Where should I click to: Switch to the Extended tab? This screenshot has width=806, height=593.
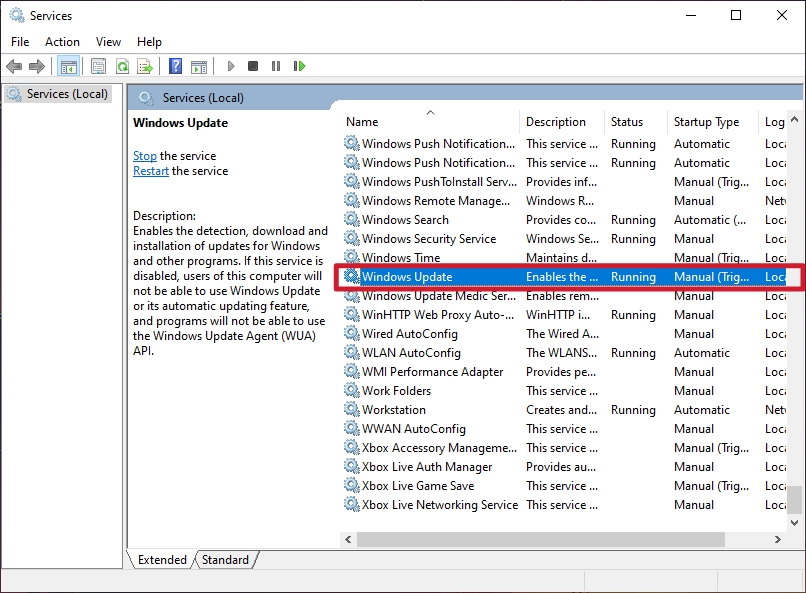[162, 560]
